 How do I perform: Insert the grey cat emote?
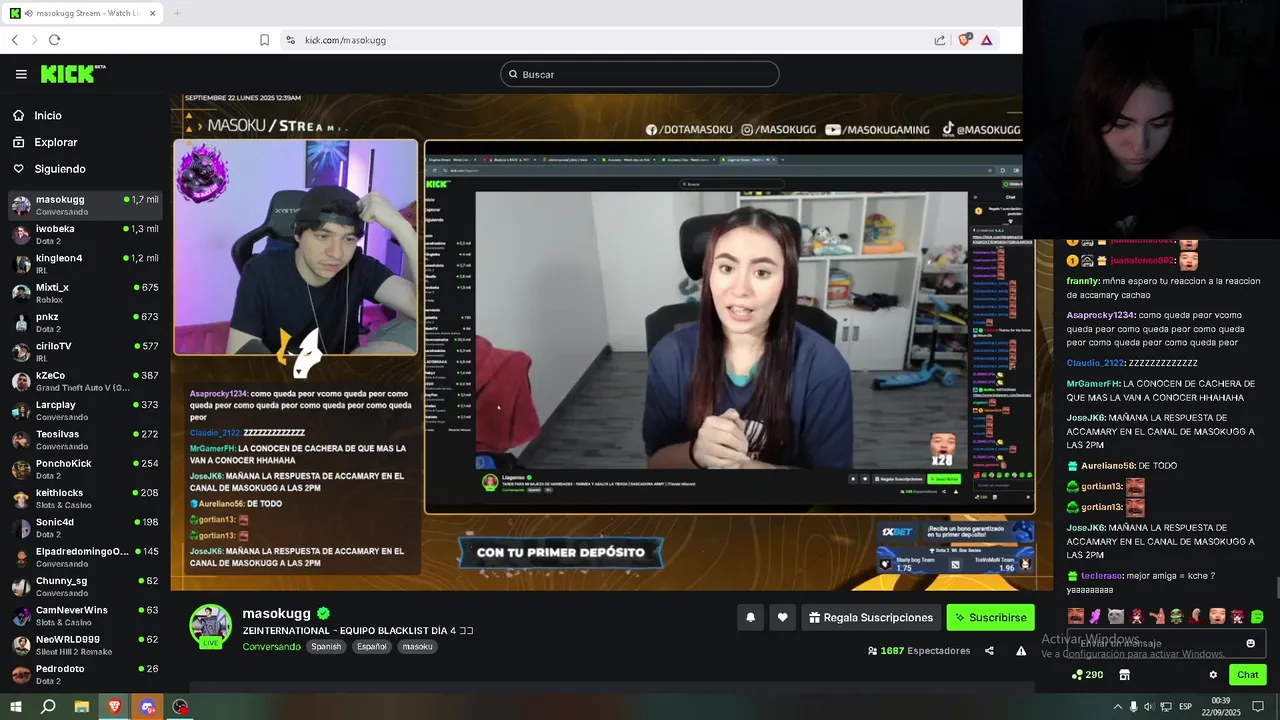[x=1116, y=616]
